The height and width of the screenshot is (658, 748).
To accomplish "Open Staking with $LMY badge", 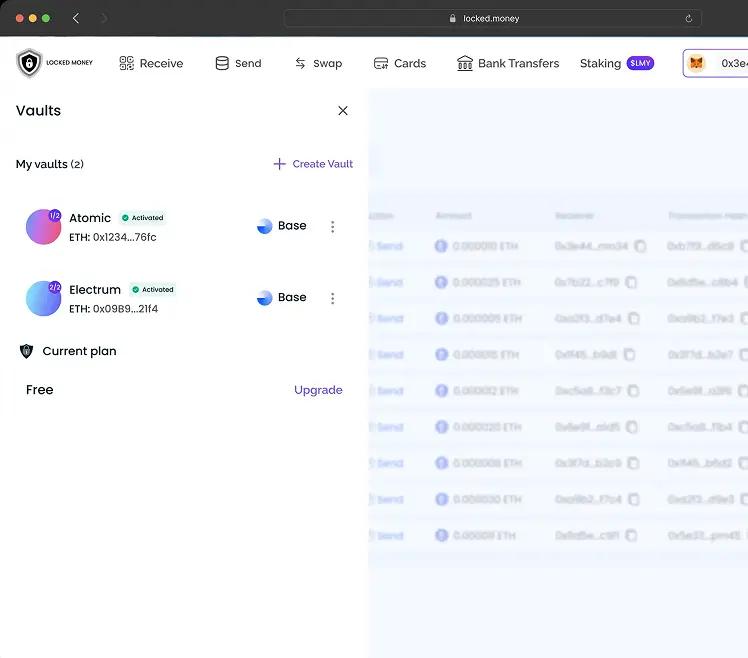I will tap(616, 63).
